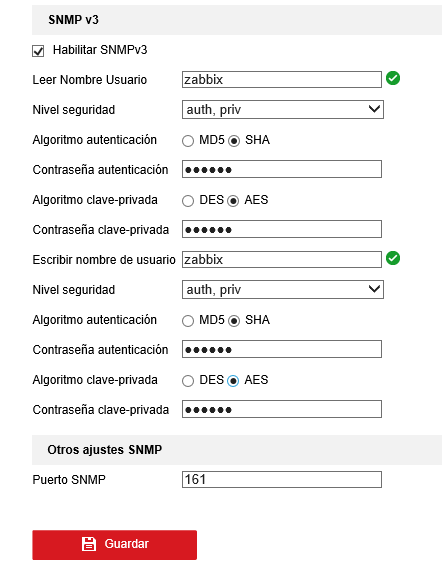442x573 pixels.
Task: Focus the Leer Nombre Usuario field
Action: [282, 79]
